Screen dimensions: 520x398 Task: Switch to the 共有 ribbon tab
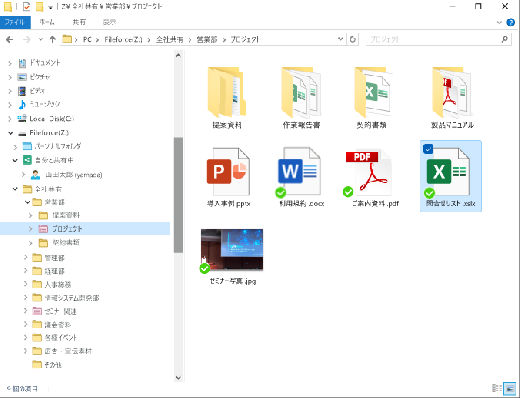[x=79, y=22]
